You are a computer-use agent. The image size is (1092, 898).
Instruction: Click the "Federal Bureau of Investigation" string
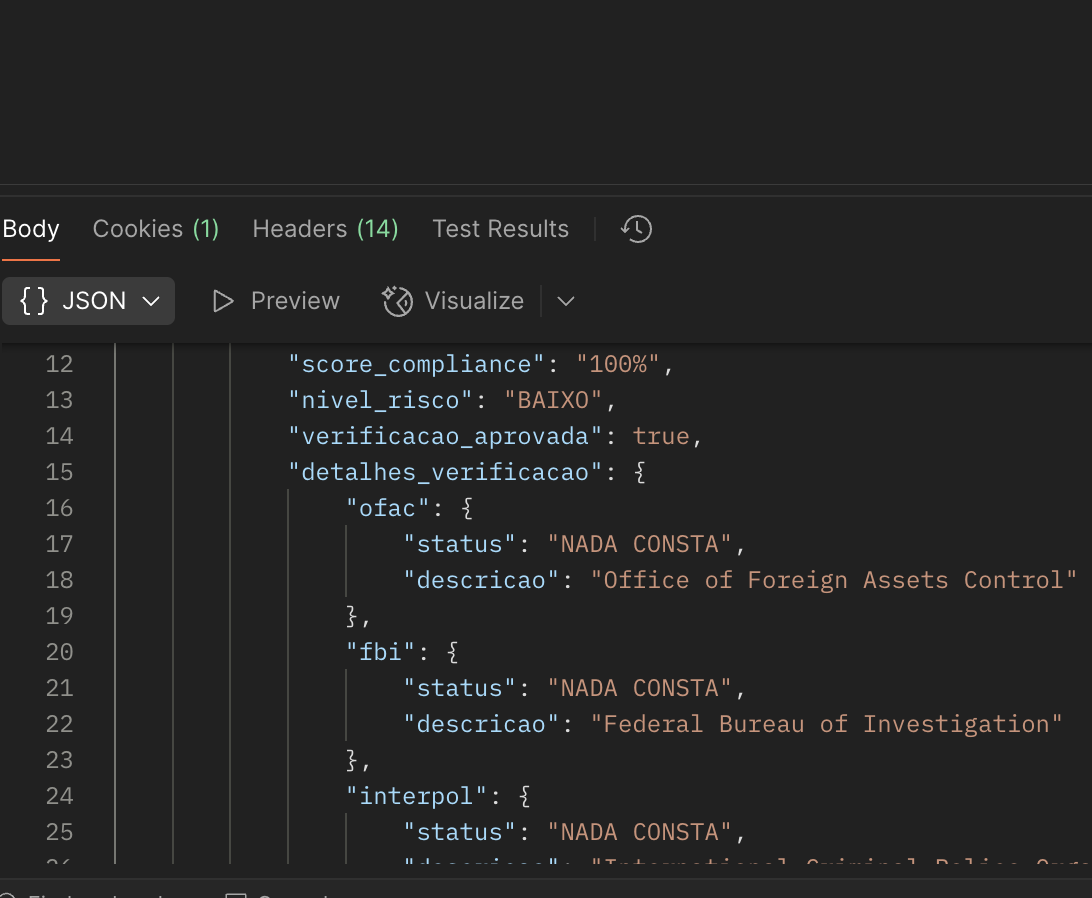point(826,724)
